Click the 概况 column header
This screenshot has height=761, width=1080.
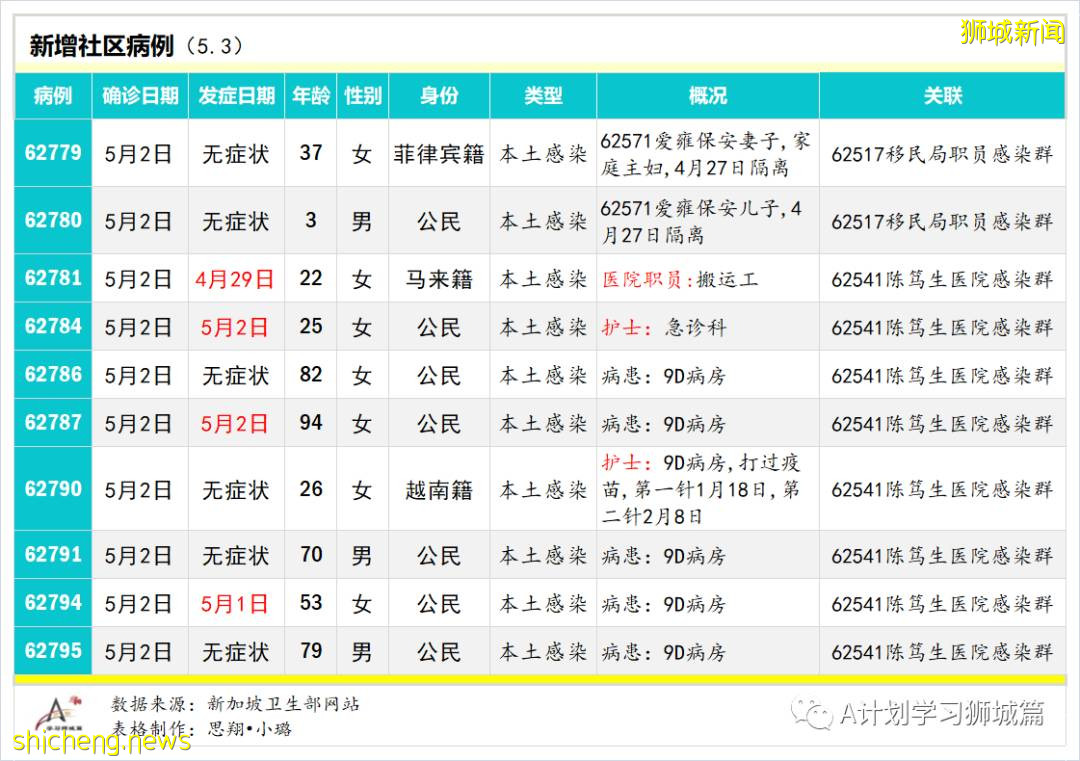[x=710, y=95]
